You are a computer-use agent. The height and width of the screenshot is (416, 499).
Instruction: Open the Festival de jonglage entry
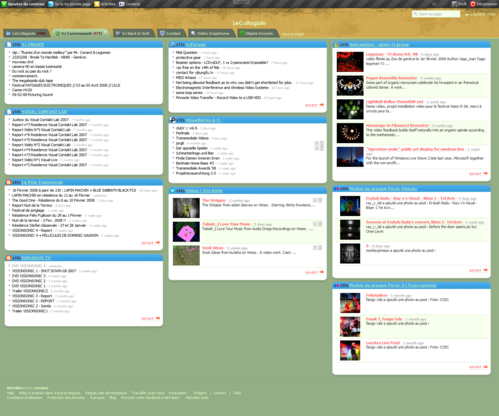(28, 210)
